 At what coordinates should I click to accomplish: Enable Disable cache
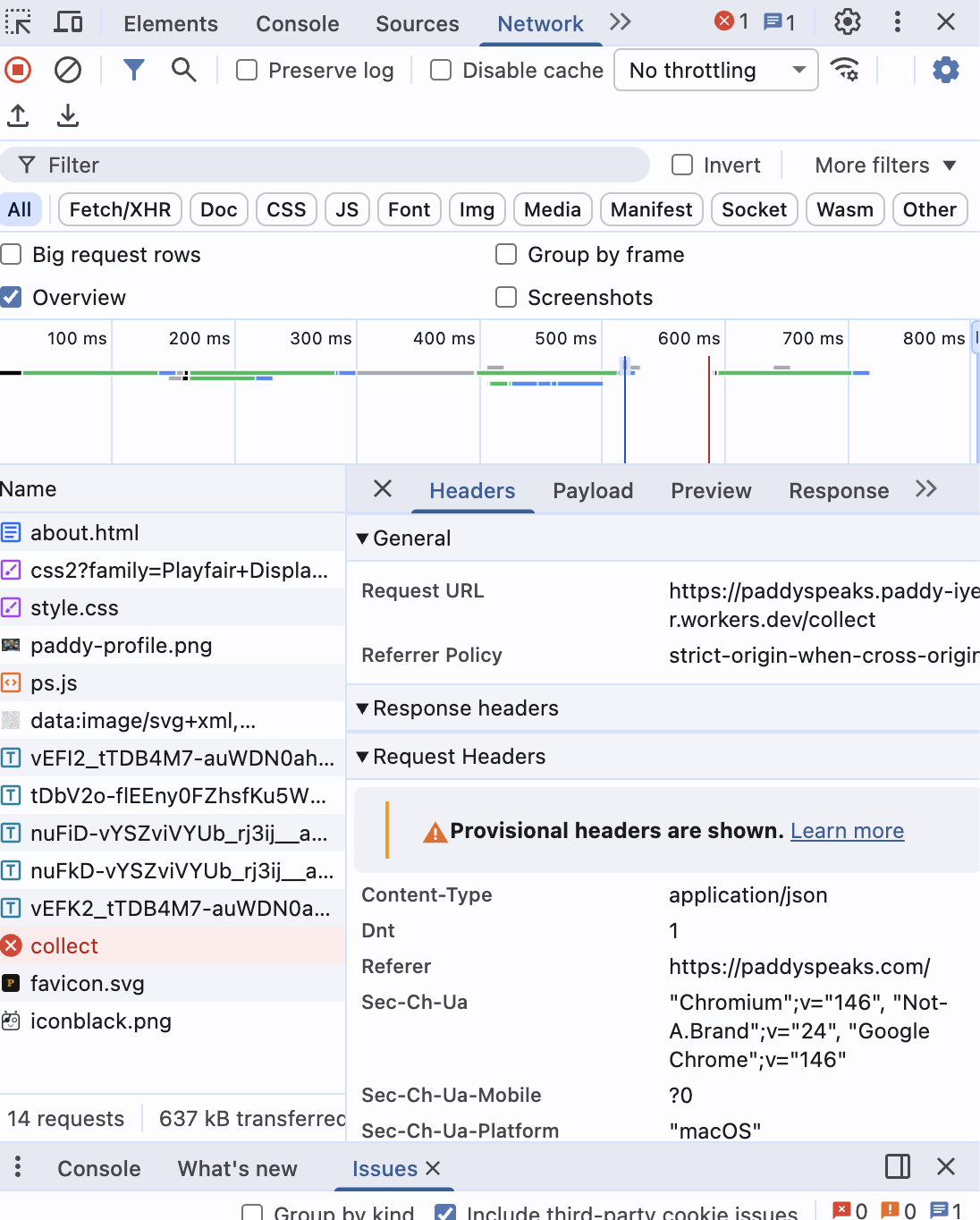pos(440,70)
